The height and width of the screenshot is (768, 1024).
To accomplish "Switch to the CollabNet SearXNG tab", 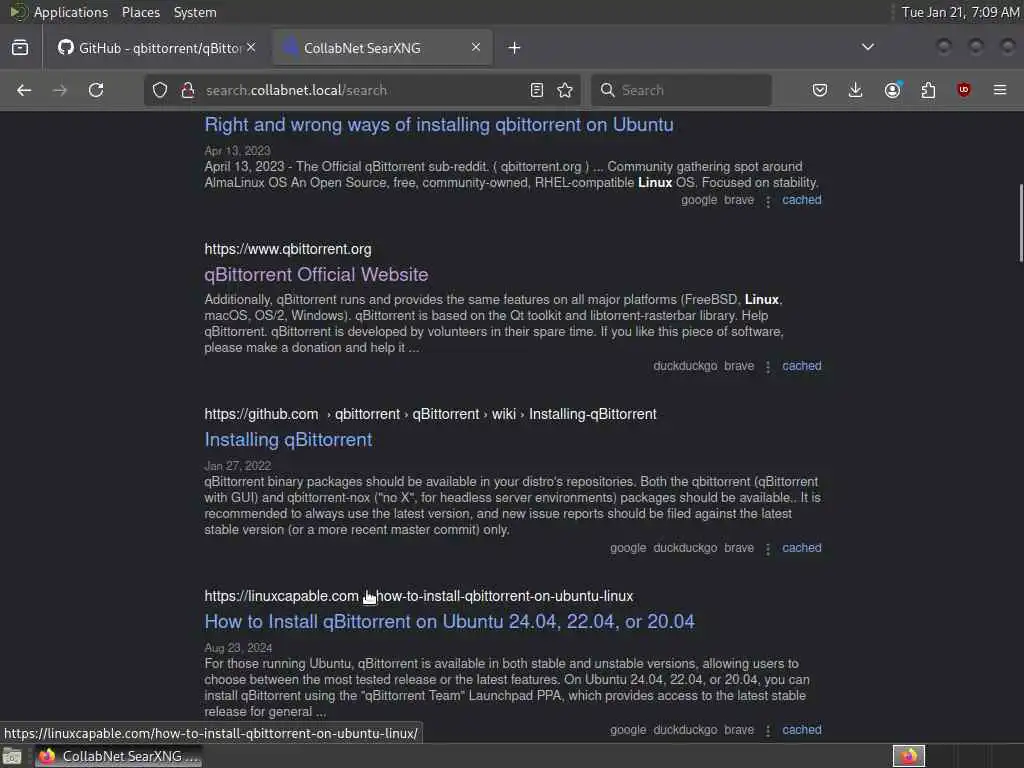I will (382, 48).
